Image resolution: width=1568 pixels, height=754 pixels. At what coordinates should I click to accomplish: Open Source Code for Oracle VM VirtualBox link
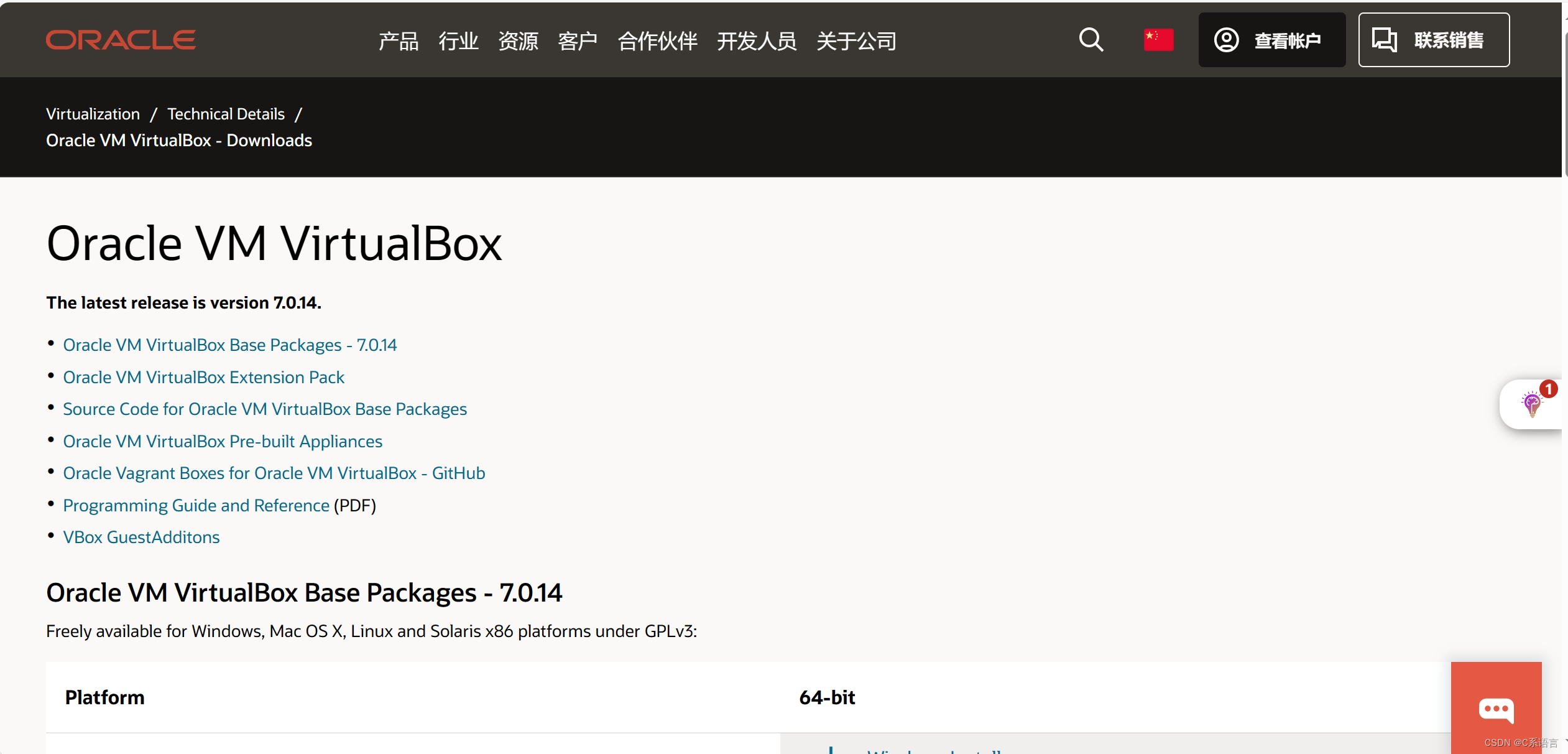265,409
